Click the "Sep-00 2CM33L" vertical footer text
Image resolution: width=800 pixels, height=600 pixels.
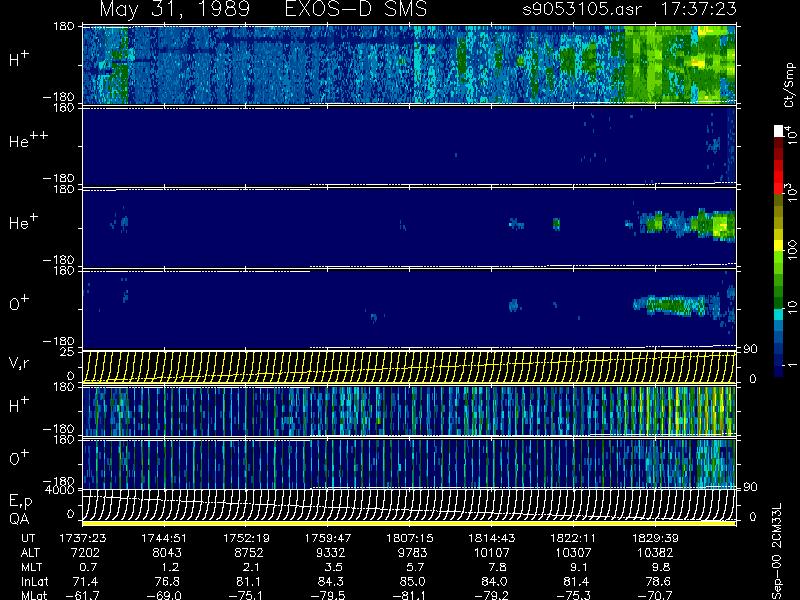click(775, 552)
